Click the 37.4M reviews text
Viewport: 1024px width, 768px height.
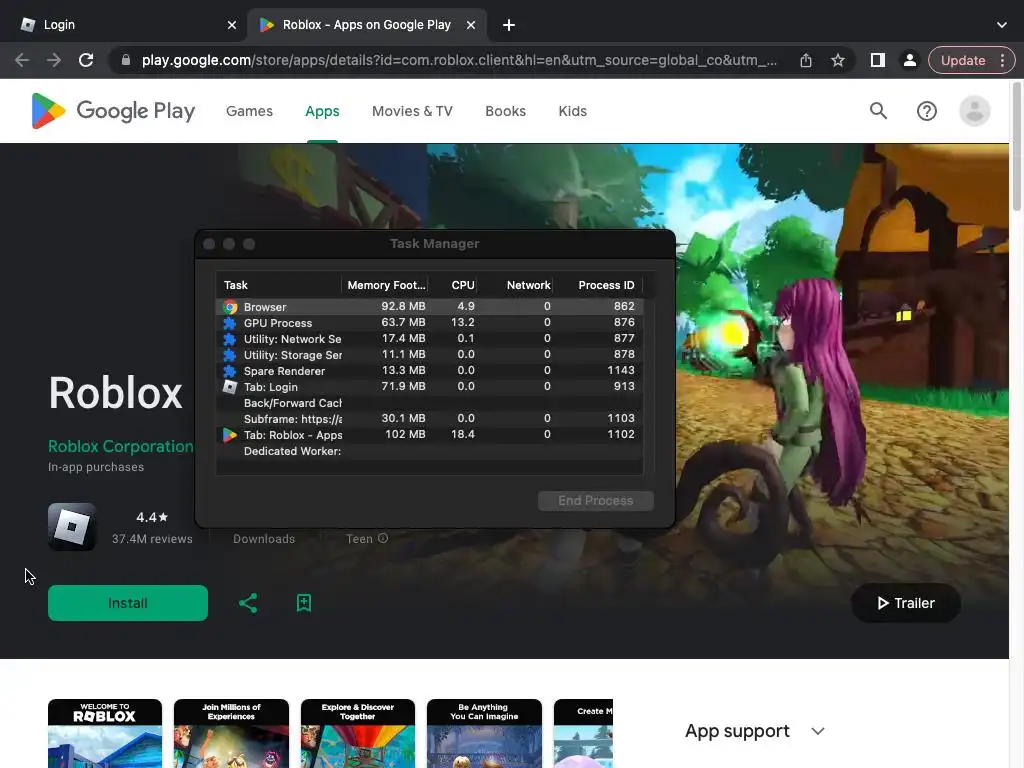(152, 539)
